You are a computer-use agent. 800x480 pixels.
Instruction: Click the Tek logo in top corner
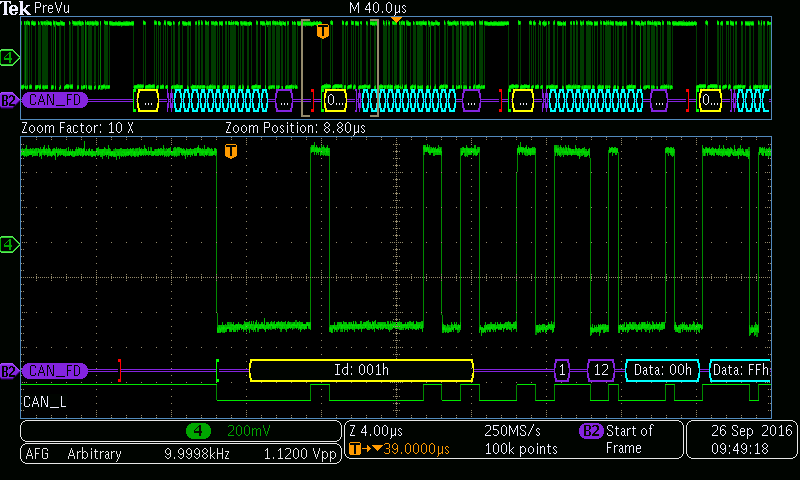(x=17, y=8)
